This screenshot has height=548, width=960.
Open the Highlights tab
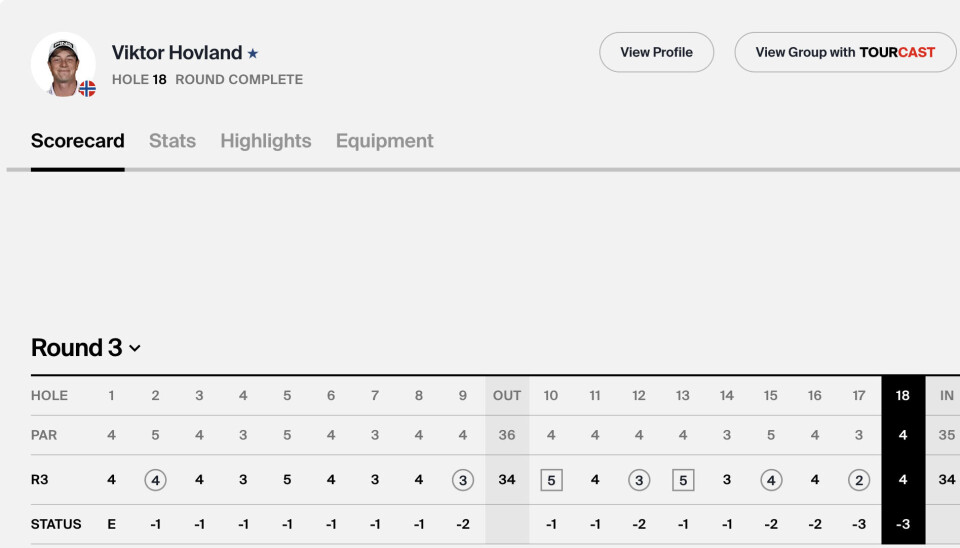[266, 141]
